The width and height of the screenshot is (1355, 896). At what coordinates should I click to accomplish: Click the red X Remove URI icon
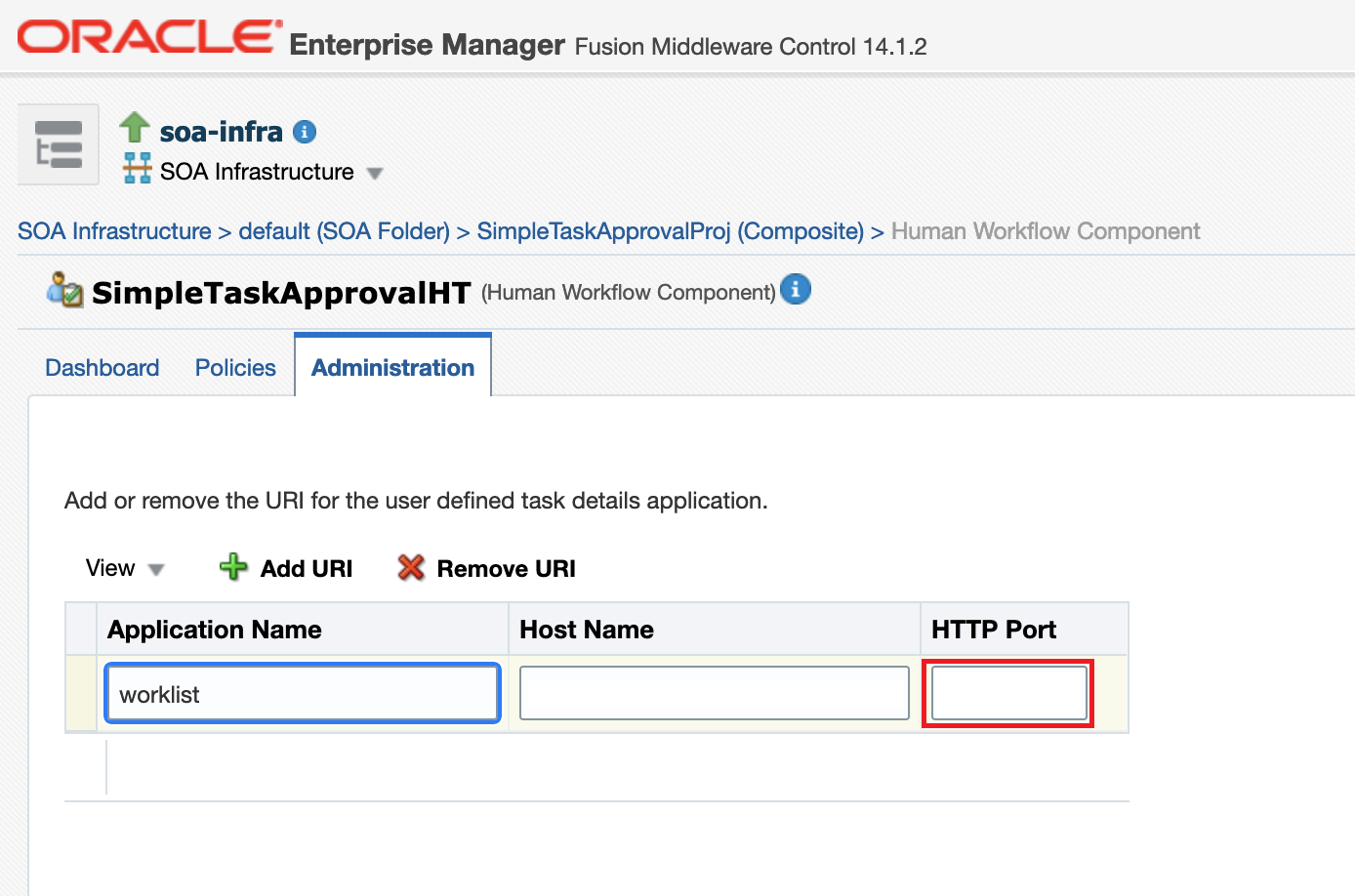[x=411, y=567]
